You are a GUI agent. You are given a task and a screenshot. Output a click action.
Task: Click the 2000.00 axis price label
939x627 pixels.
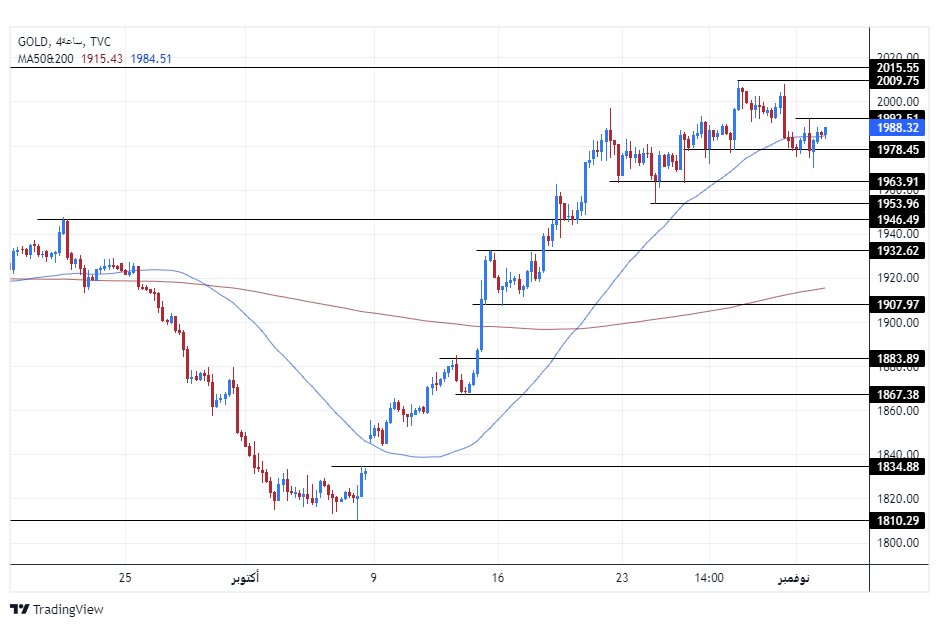[x=898, y=102]
